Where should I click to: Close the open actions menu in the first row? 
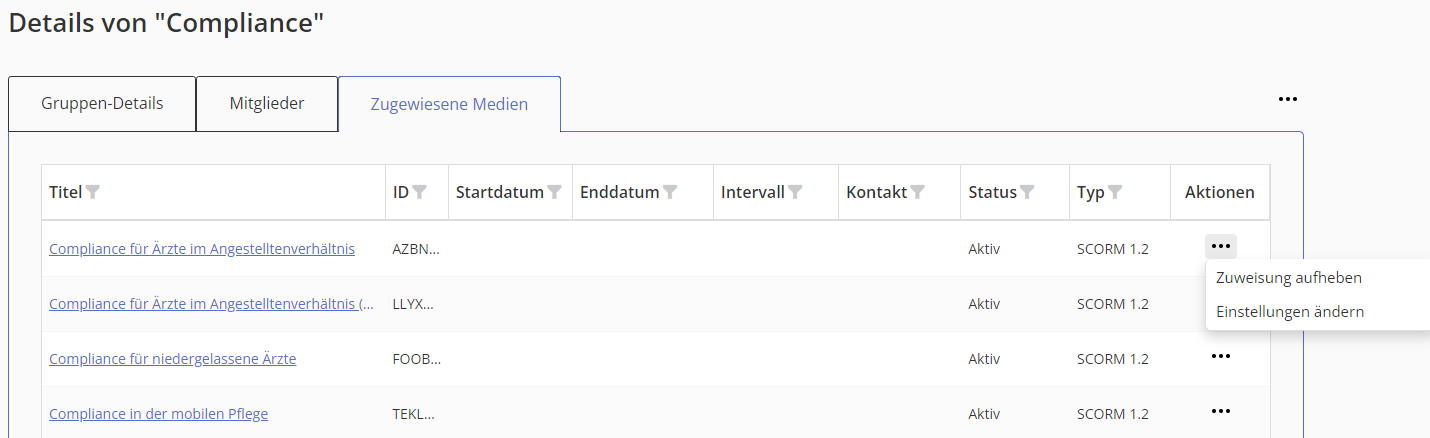pyautogui.click(x=1220, y=246)
